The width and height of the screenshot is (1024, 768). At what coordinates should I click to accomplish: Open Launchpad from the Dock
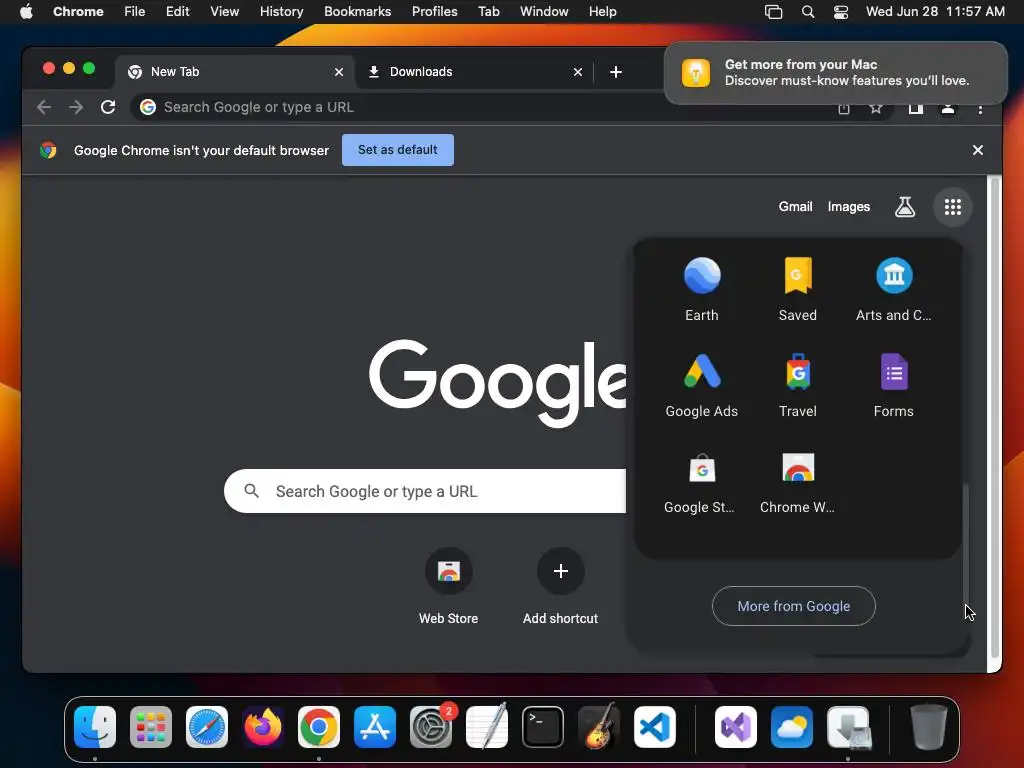151,727
